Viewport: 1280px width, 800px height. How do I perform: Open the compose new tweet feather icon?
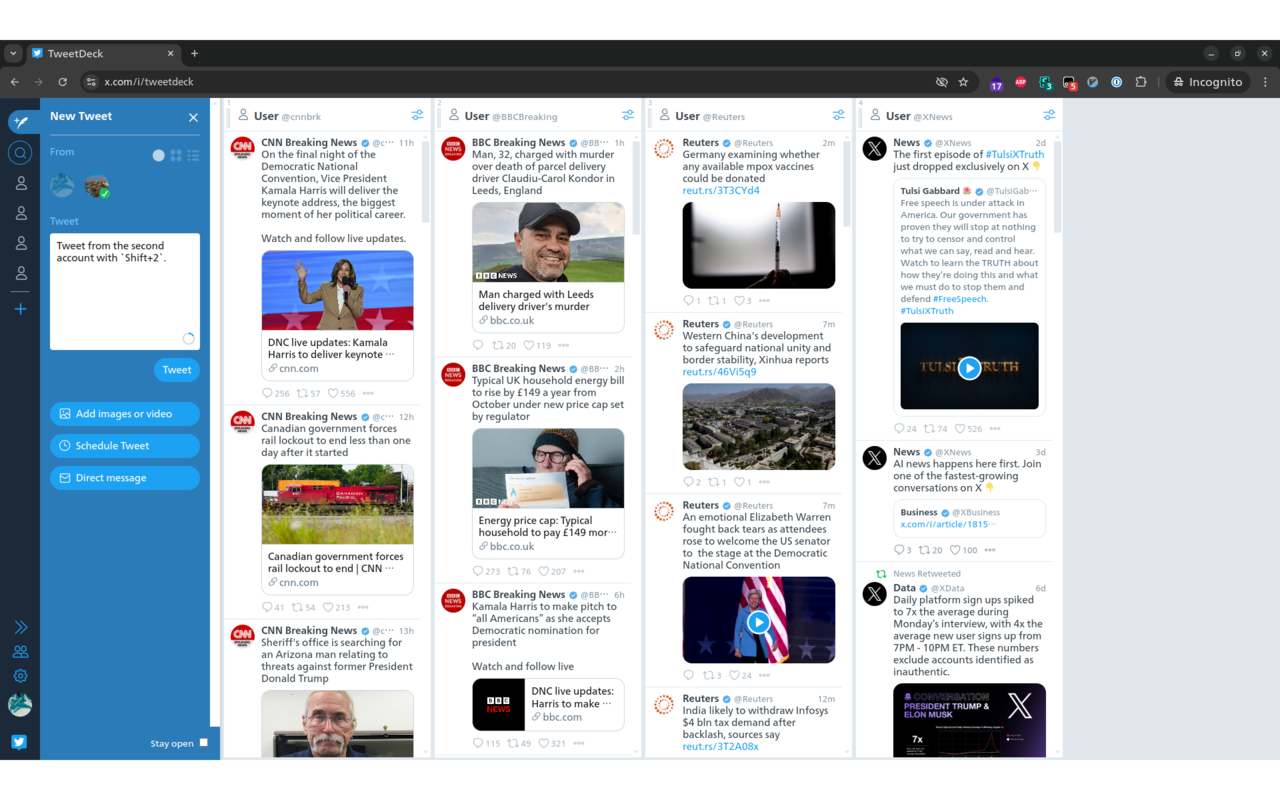pos(20,121)
